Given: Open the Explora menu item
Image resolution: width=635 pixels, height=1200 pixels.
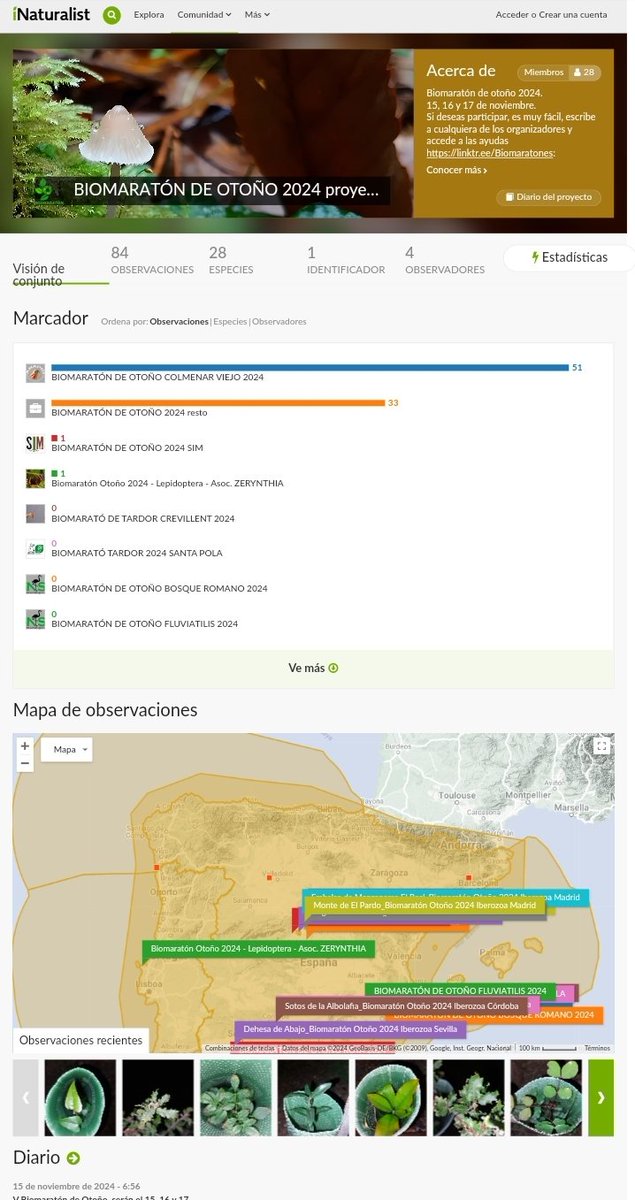Looking at the screenshot, I should click(x=149, y=15).
